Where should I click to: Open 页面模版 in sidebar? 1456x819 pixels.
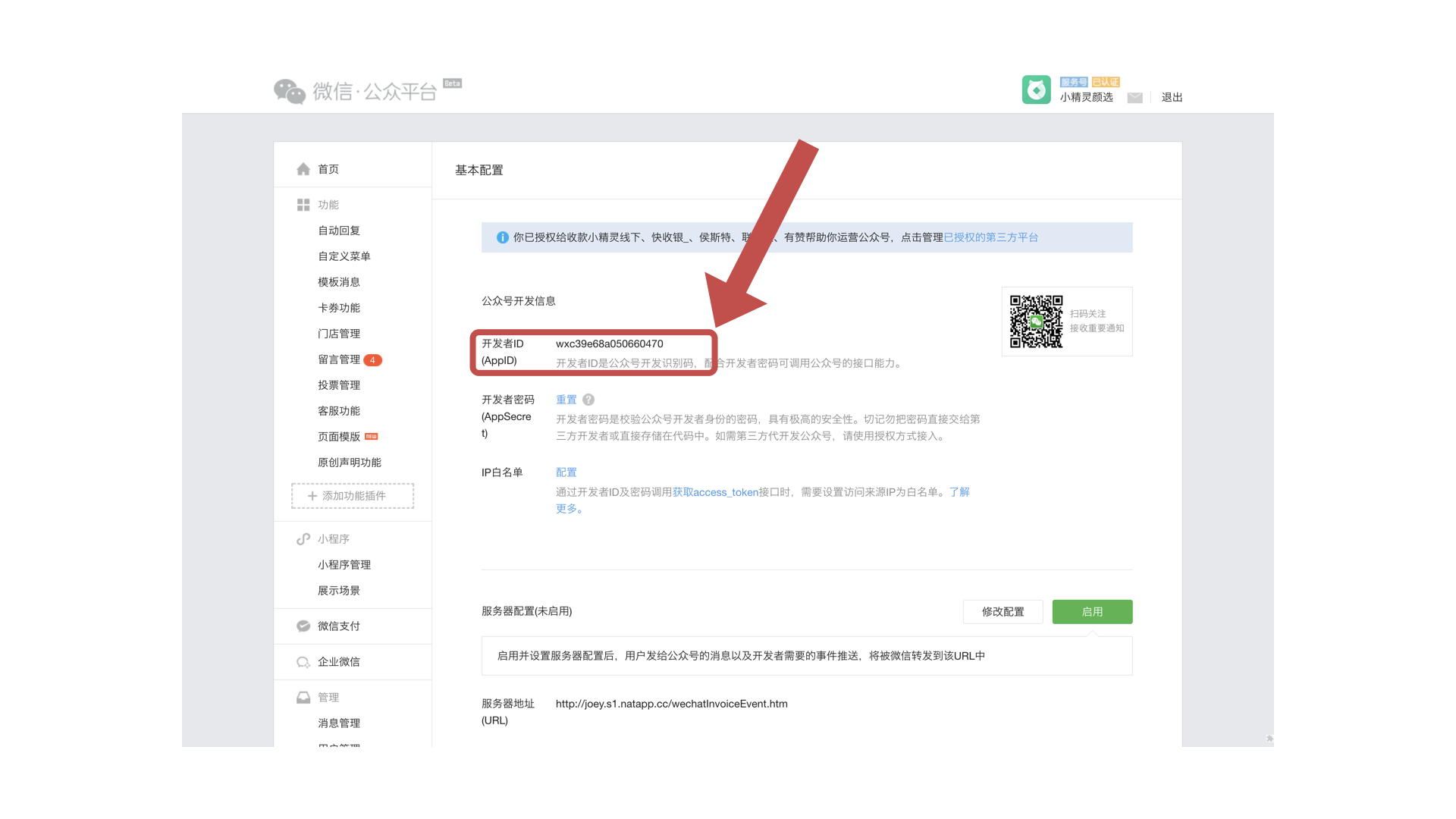[339, 437]
